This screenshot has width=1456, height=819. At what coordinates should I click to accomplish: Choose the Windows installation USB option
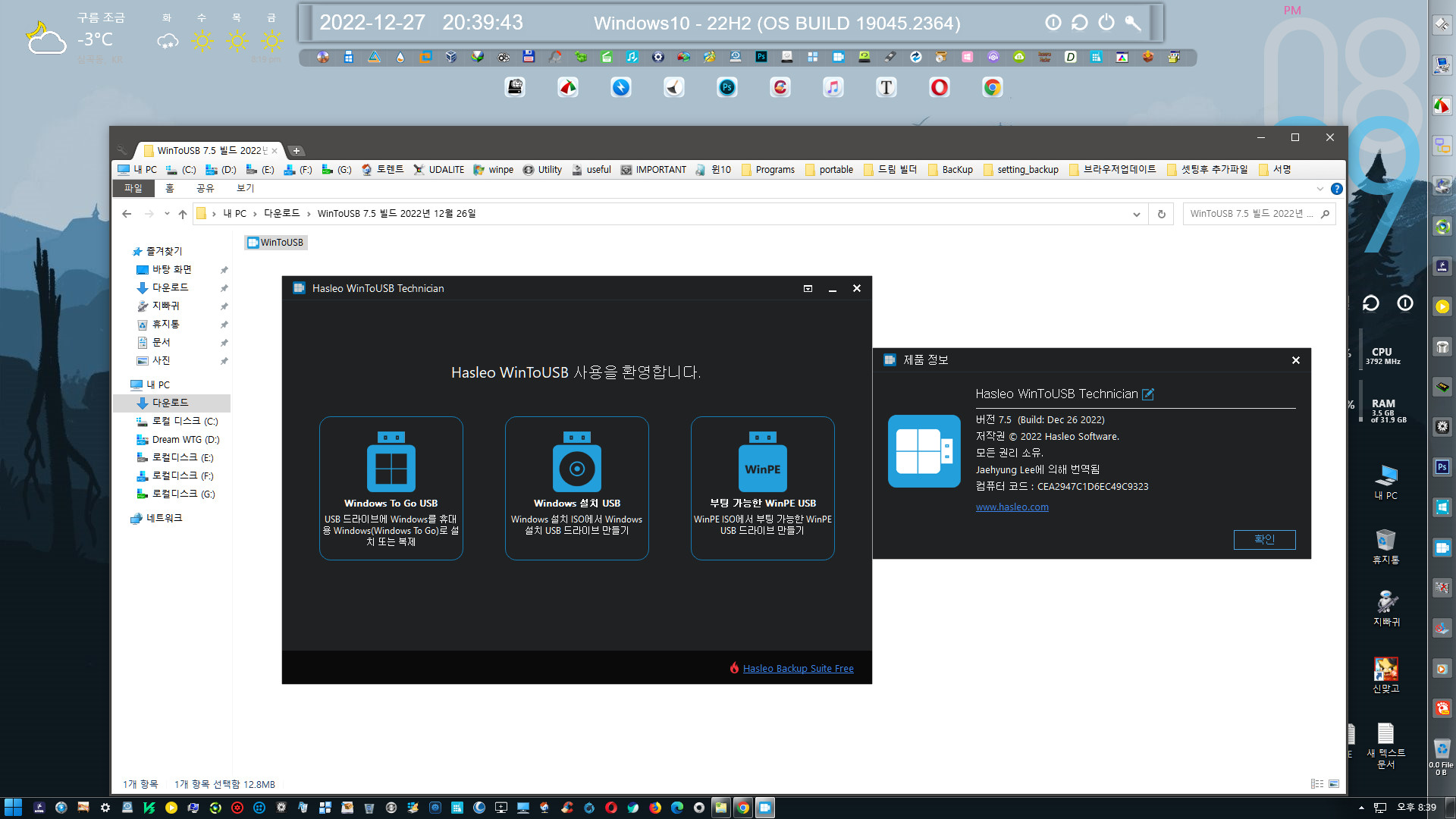[577, 488]
